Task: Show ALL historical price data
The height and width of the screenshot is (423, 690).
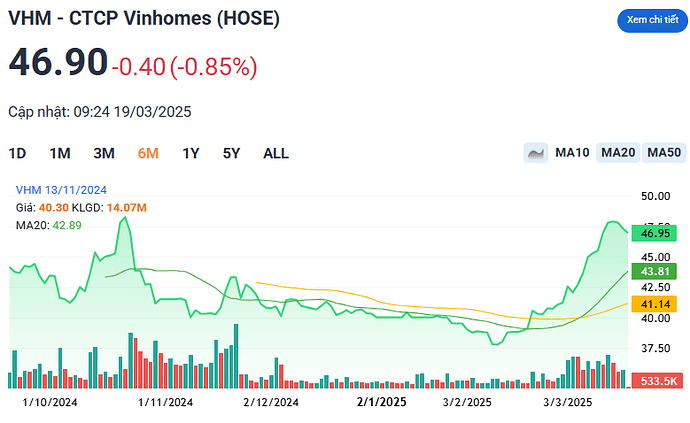Action: coord(276,153)
